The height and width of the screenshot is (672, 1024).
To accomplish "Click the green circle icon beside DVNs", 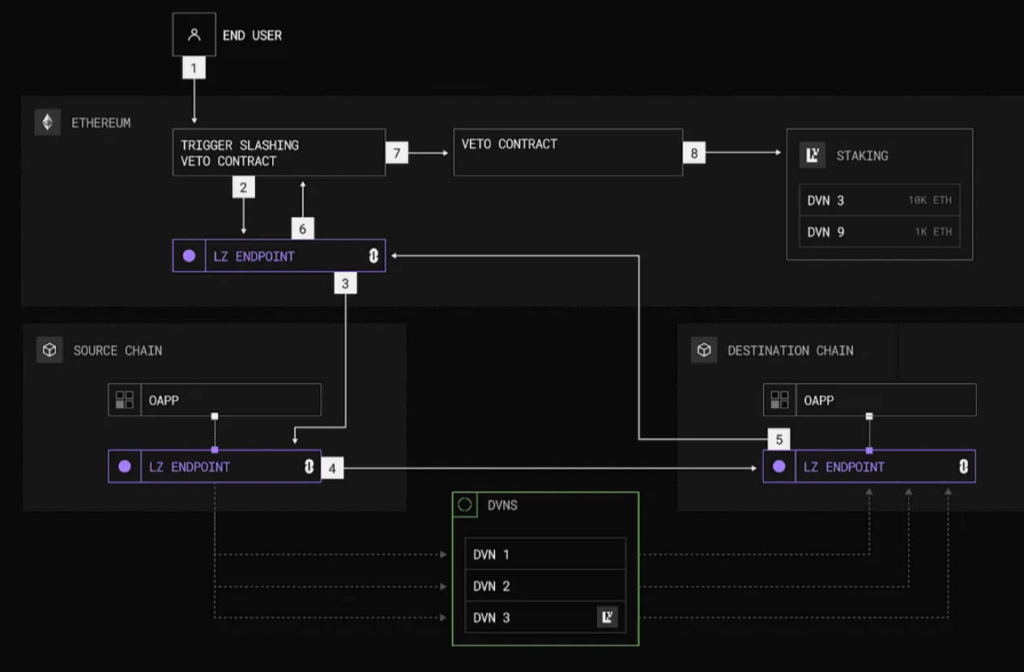I will [464, 505].
